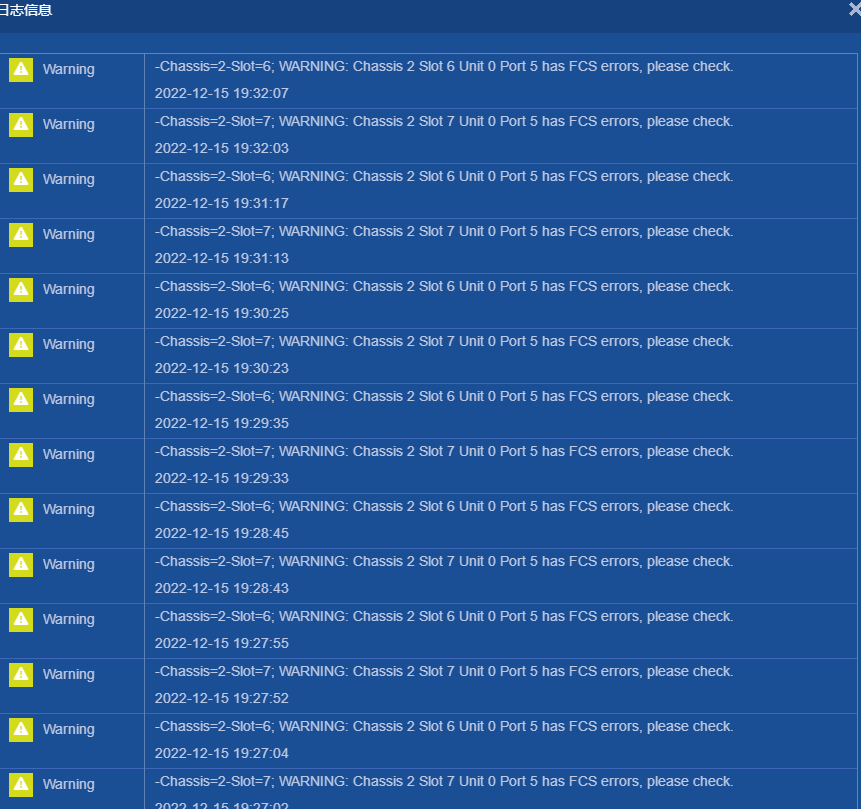
Task: Click warning icon in last partially visible row
Action: (21, 784)
